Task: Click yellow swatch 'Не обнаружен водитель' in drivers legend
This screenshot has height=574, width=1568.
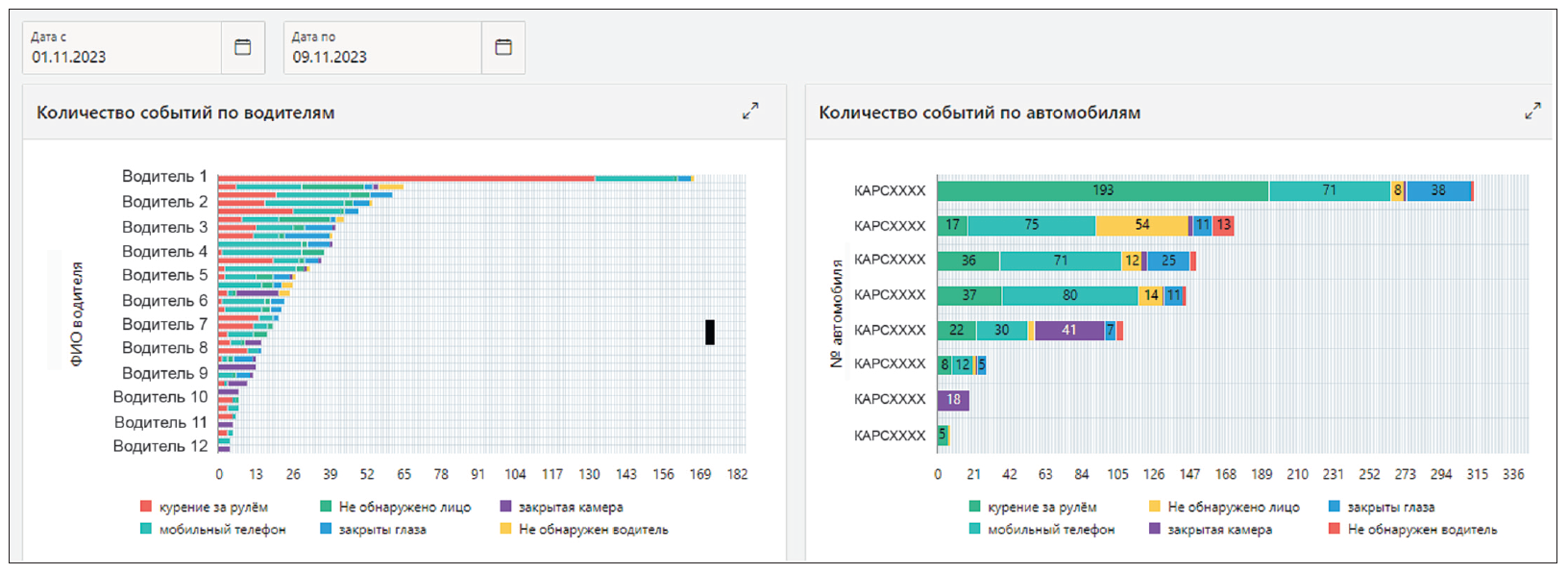Action: (x=505, y=529)
